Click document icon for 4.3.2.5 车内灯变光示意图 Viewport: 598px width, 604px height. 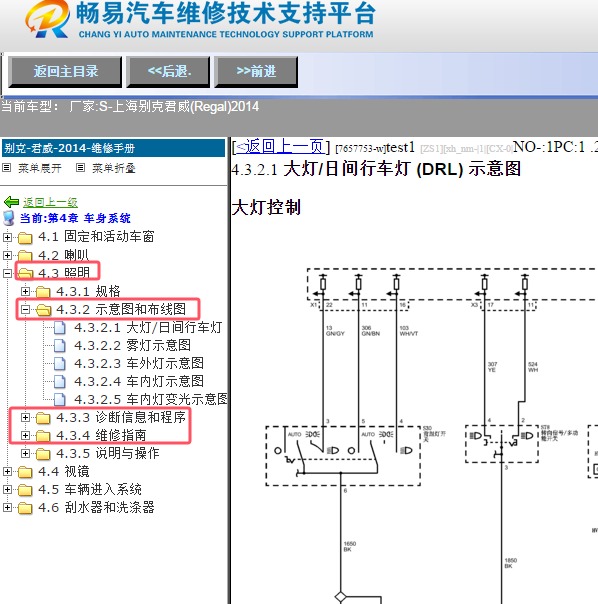pos(59,399)
